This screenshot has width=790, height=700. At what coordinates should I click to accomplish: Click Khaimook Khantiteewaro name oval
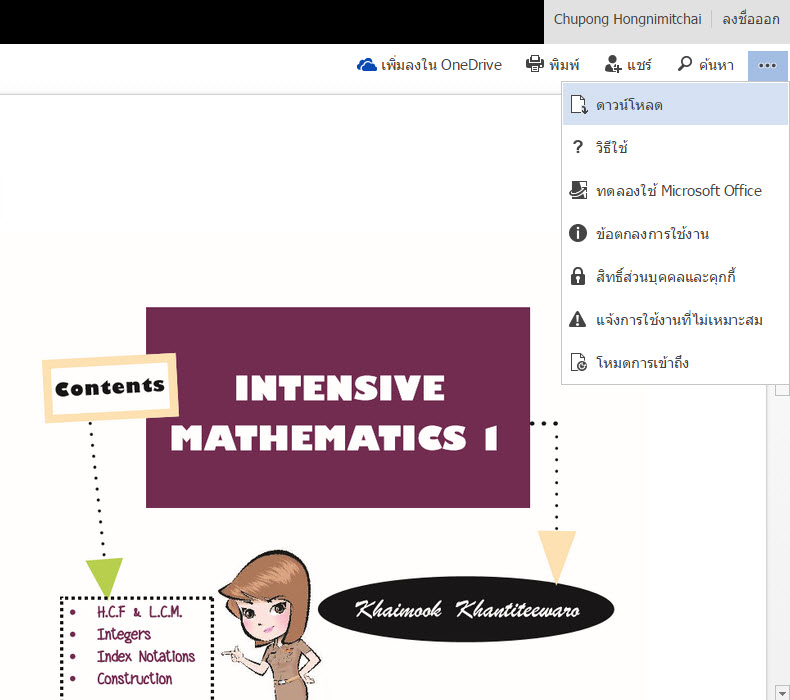(466, 609)
